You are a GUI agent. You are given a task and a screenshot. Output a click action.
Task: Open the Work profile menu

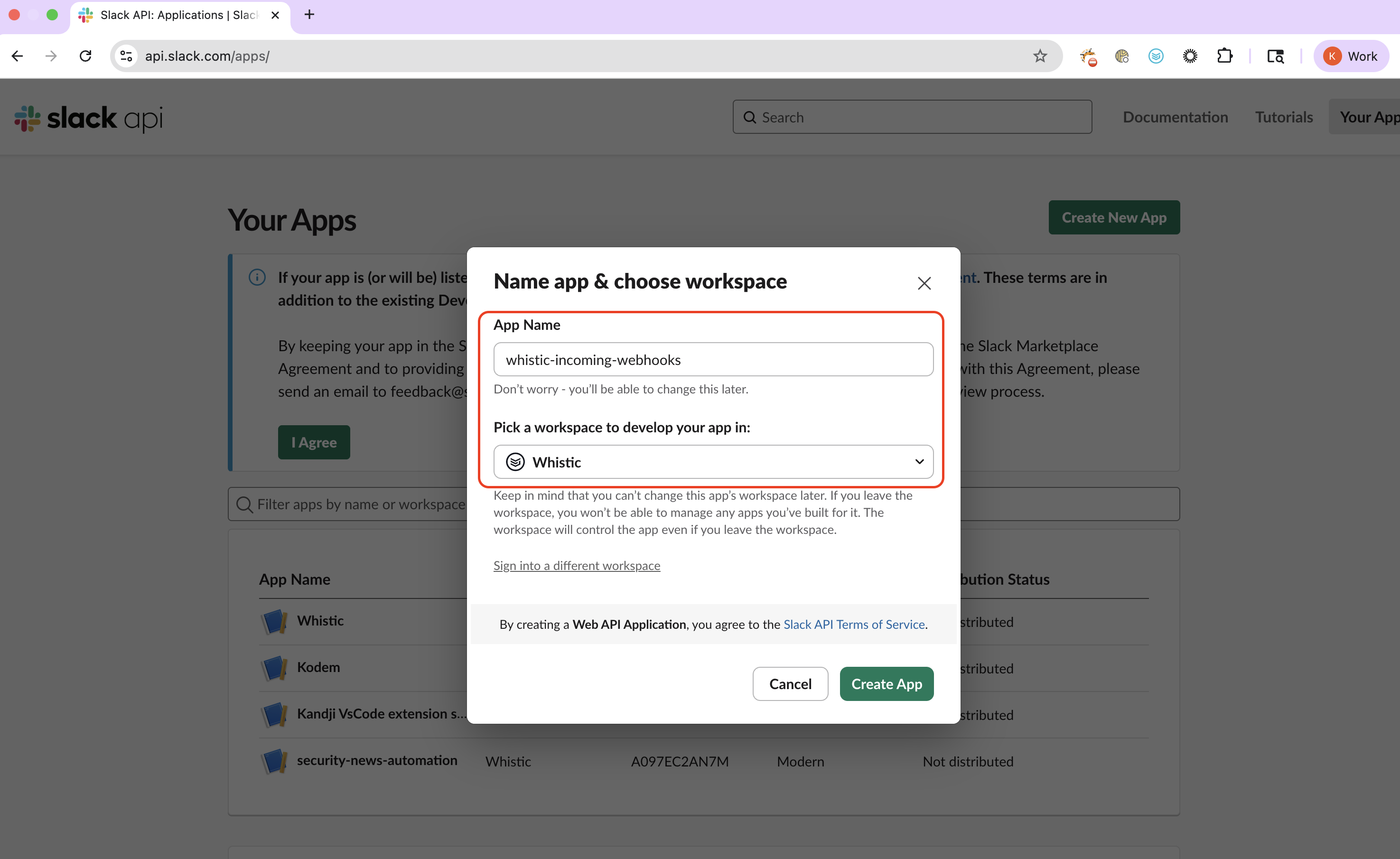(1351, 56)
